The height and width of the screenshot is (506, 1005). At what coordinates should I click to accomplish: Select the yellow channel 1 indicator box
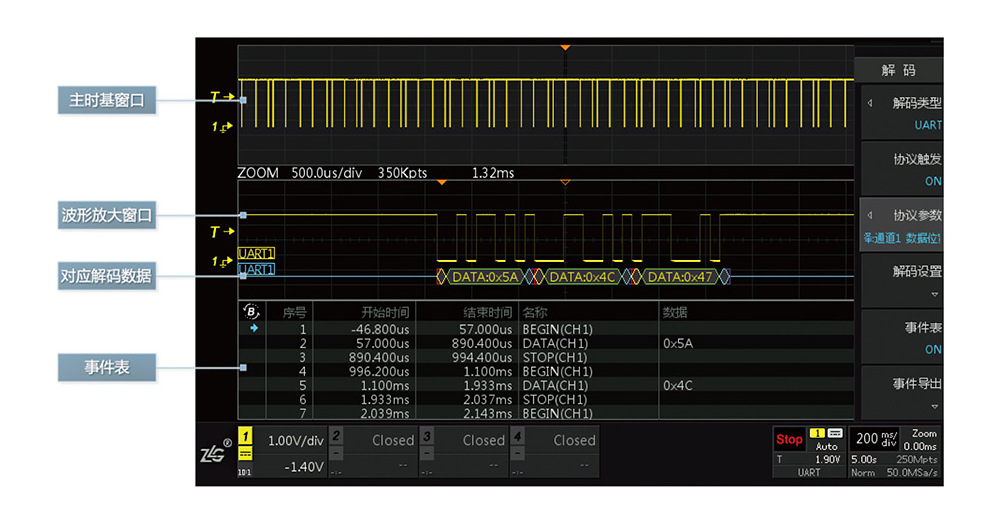point(245,437)
